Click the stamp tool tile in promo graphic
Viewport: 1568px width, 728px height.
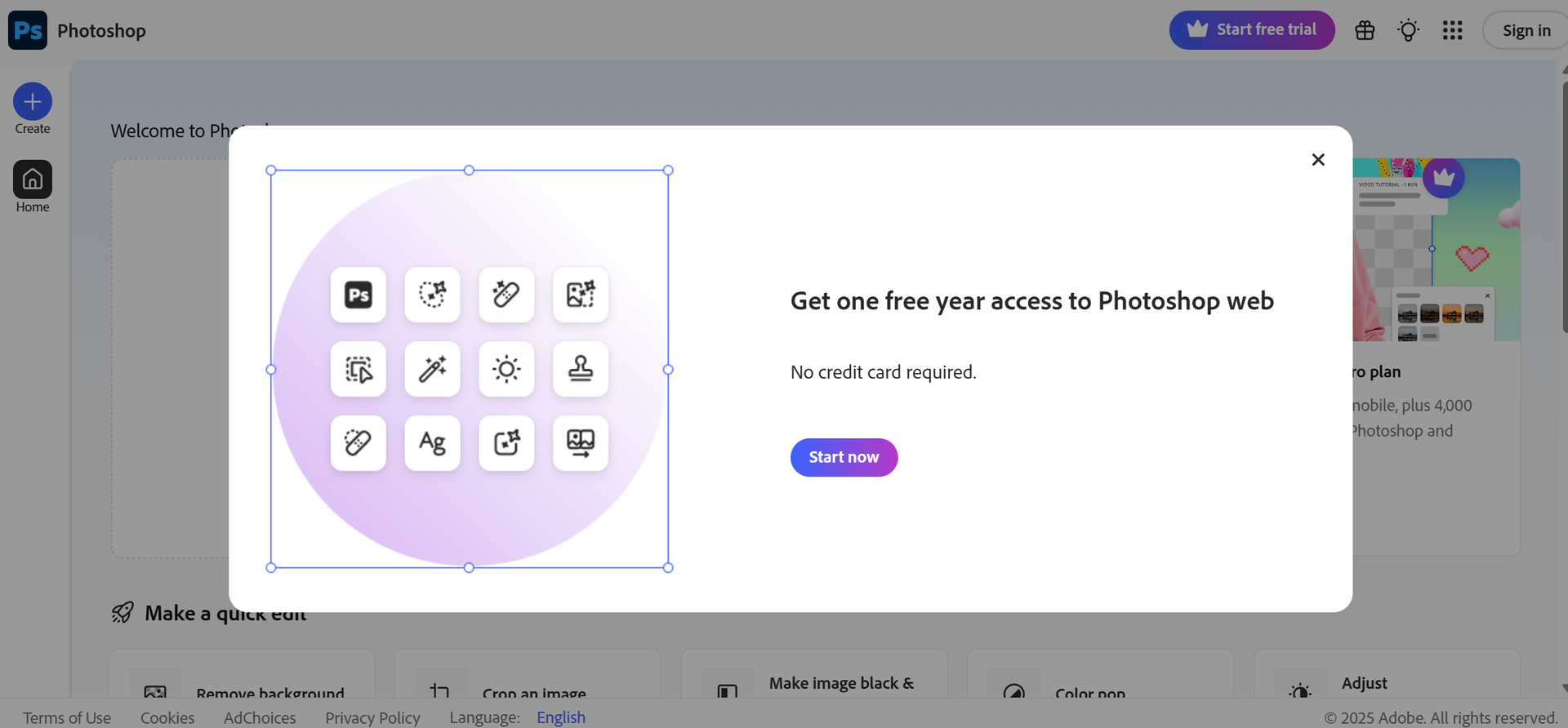[x=581, y=369]
